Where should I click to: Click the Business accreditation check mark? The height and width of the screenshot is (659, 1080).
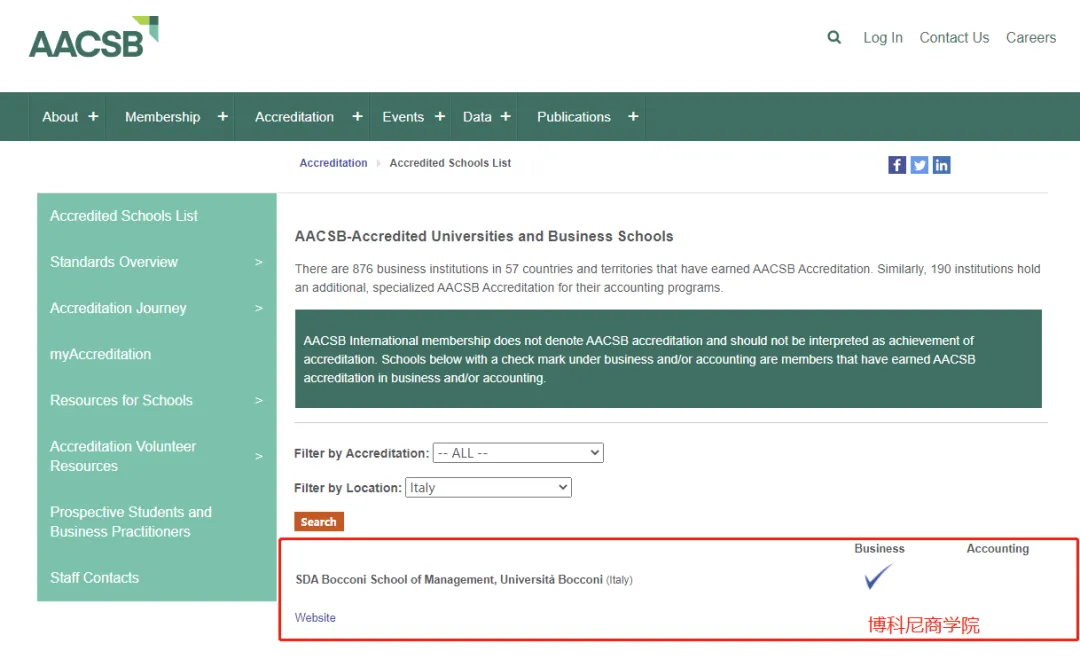tap(878, 576)
